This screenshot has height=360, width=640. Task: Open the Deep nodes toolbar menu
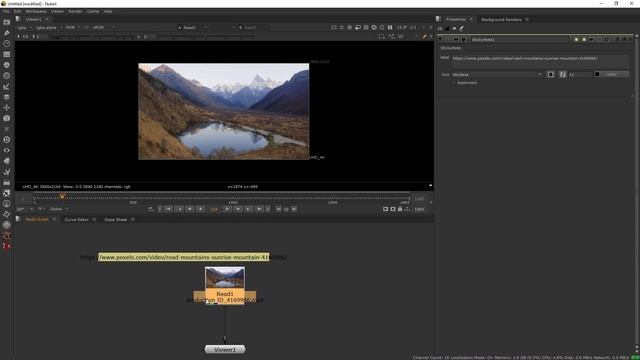[x=7, y=140]
